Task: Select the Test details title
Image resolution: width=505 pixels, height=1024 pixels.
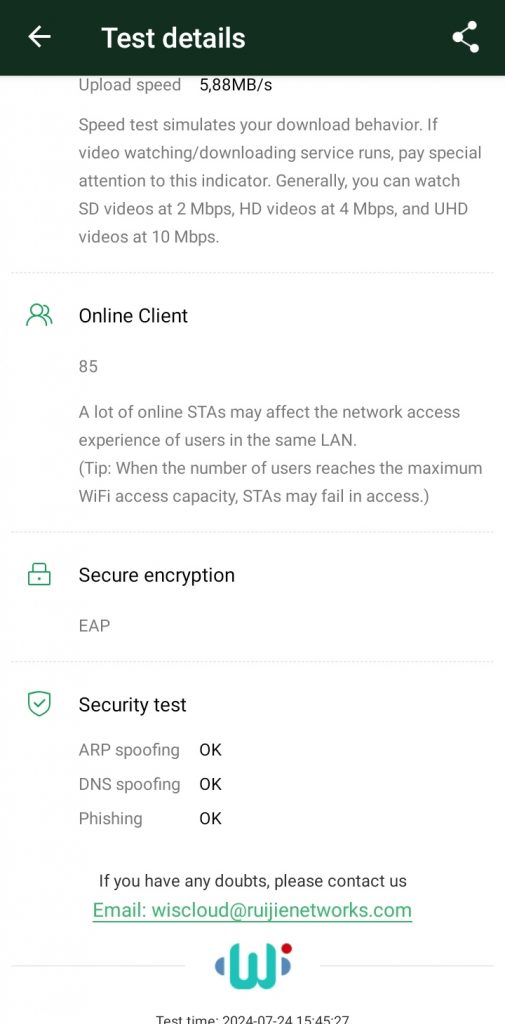Action: coord(173,38)
